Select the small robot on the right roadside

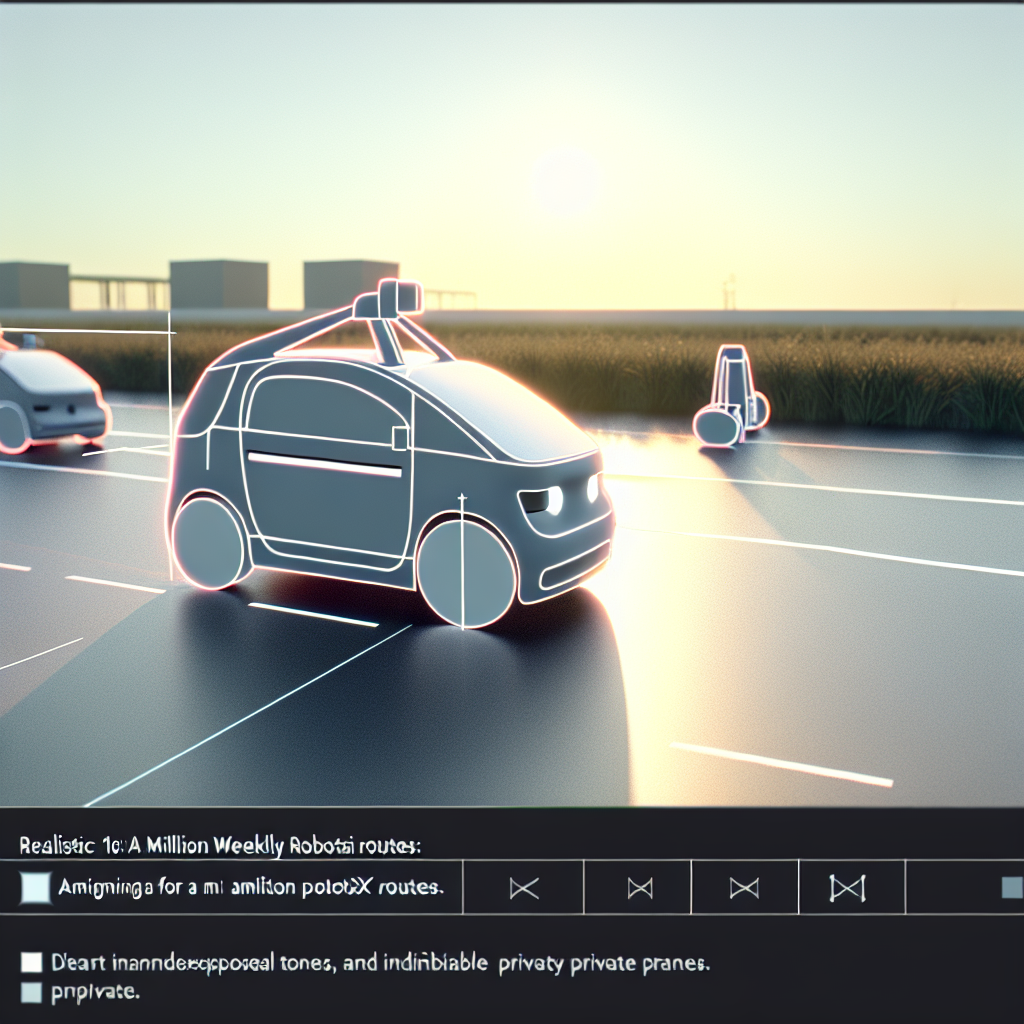[x=730, y=398]
